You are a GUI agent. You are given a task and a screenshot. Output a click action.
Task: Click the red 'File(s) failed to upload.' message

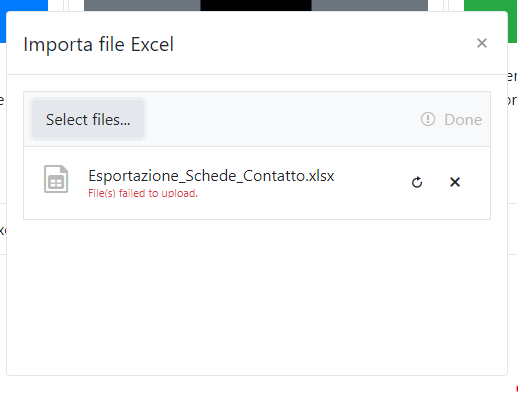[x=143, y=193]
